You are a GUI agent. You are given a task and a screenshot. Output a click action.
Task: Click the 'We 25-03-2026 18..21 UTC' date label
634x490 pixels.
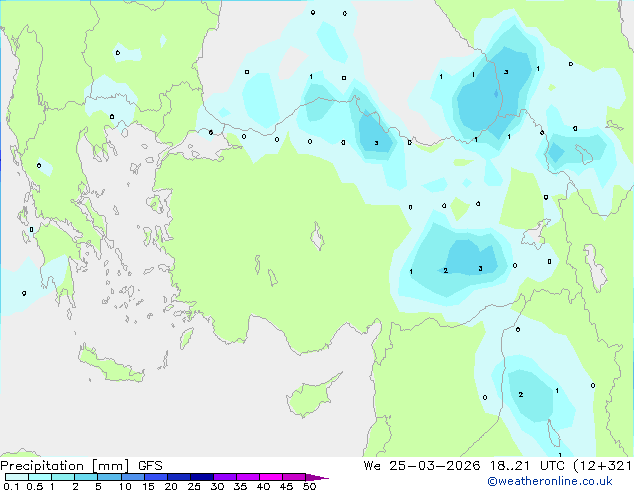pyautogui.click(x=466, y=466)
